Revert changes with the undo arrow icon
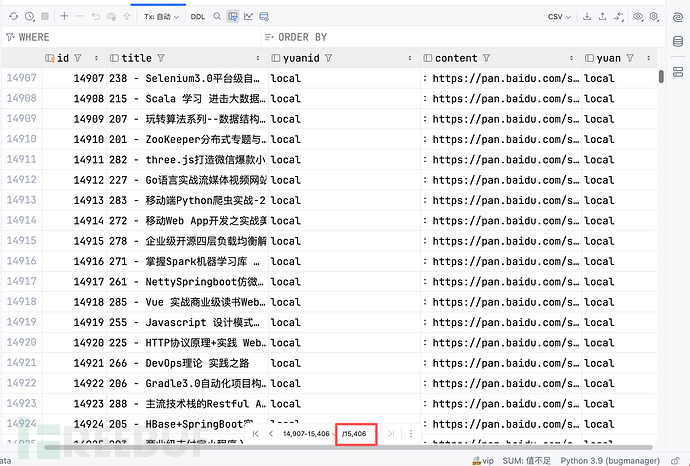Screen dimensions: 690x466 click(95, 16)
